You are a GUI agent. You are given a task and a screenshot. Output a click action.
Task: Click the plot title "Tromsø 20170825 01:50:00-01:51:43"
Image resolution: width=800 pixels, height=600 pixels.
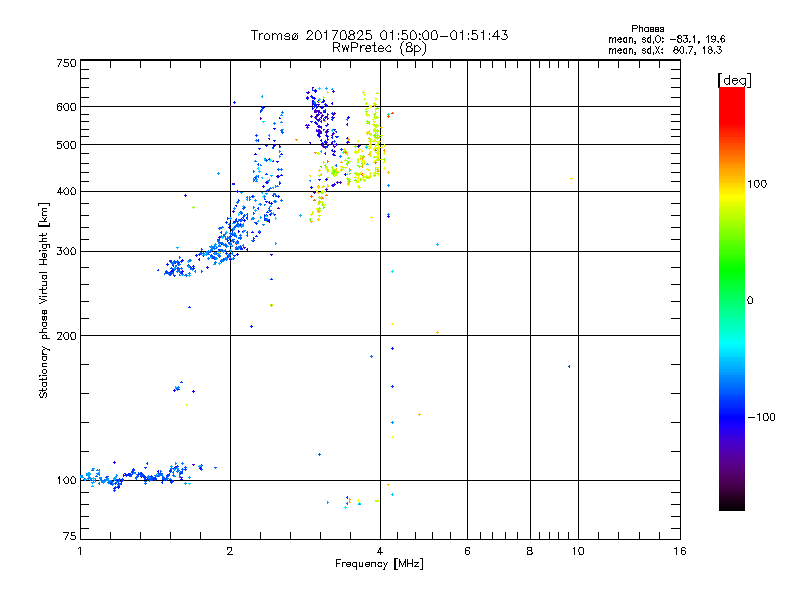(x=379, y=35)
